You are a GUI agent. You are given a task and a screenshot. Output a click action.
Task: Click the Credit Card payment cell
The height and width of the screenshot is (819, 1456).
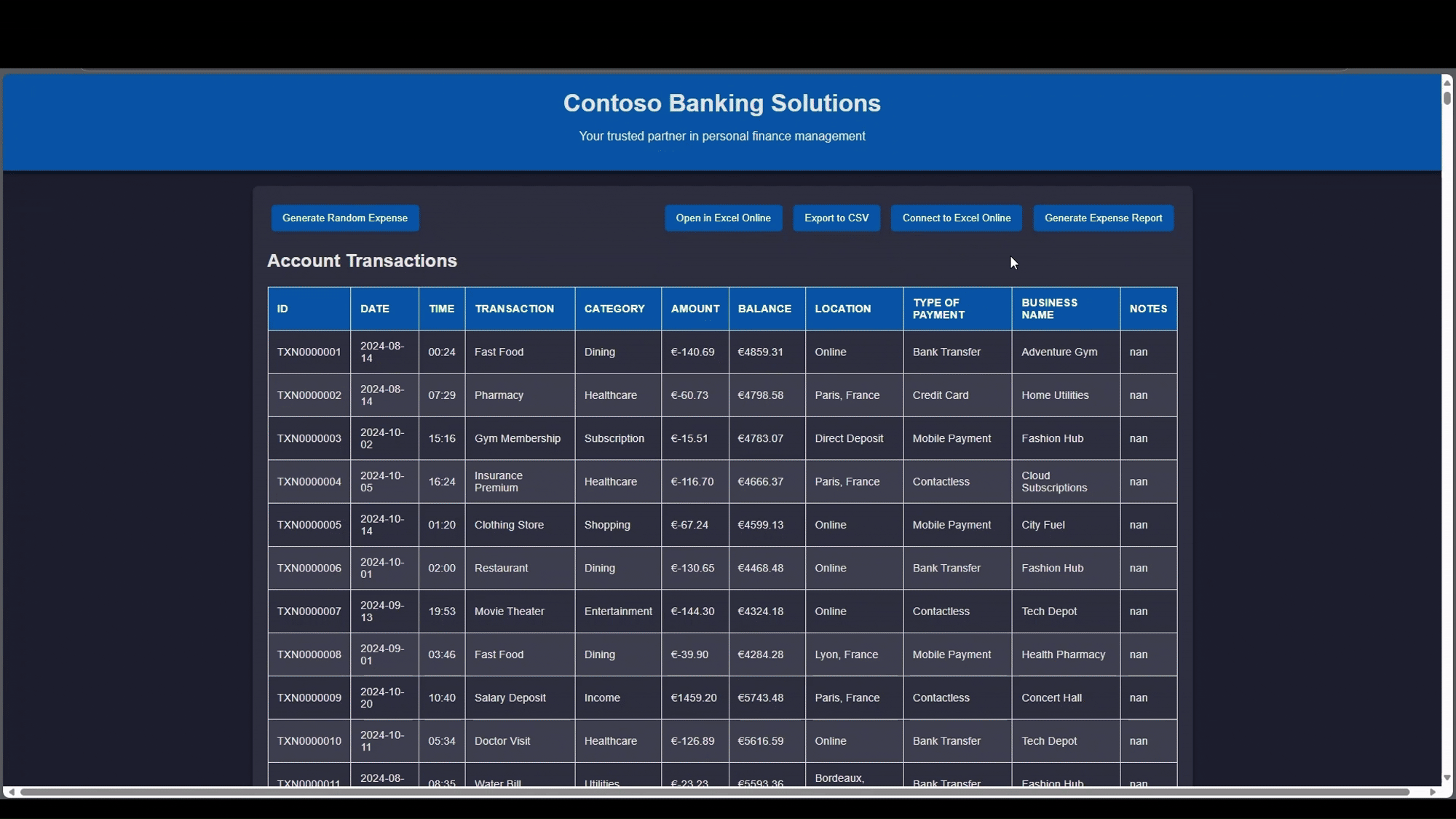click(x=957, y=395)
